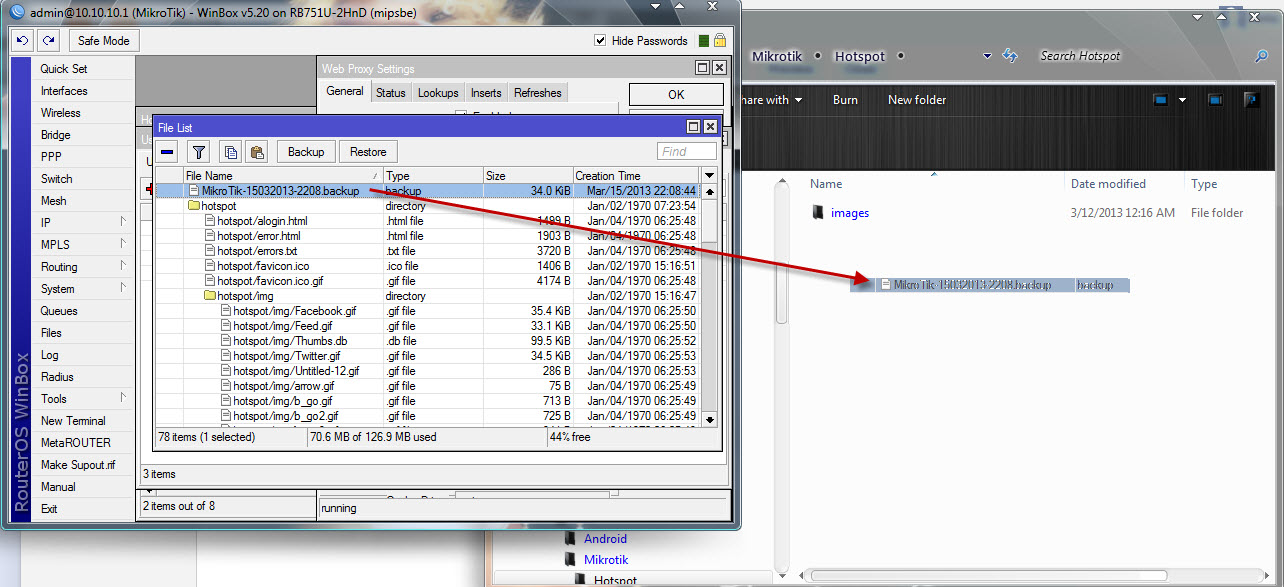
Task: Sort File List by the Size column header
Action: pyautogui.click(x=528, y=175)
